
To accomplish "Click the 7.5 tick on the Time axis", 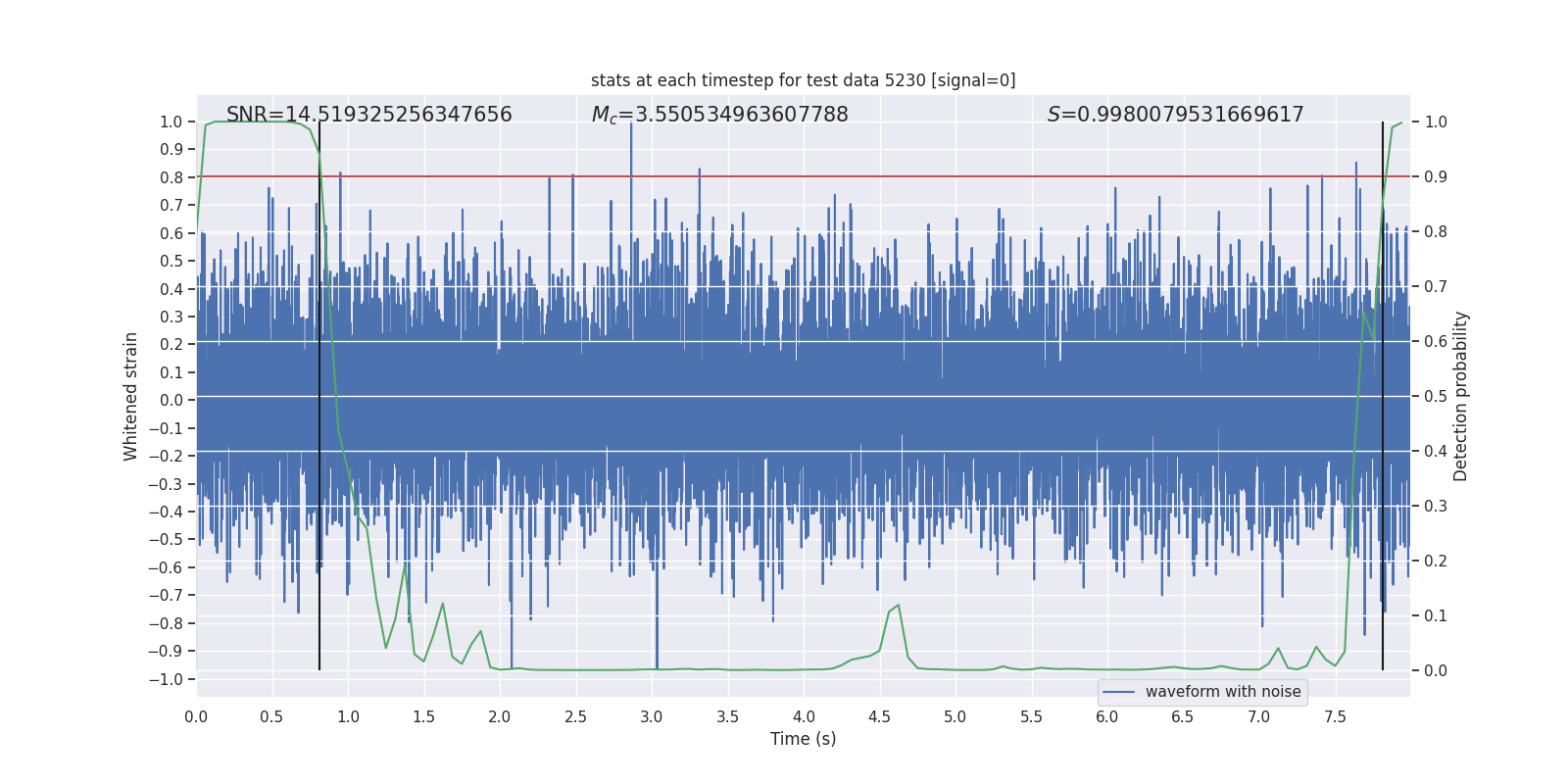I will pos(1335,716).
